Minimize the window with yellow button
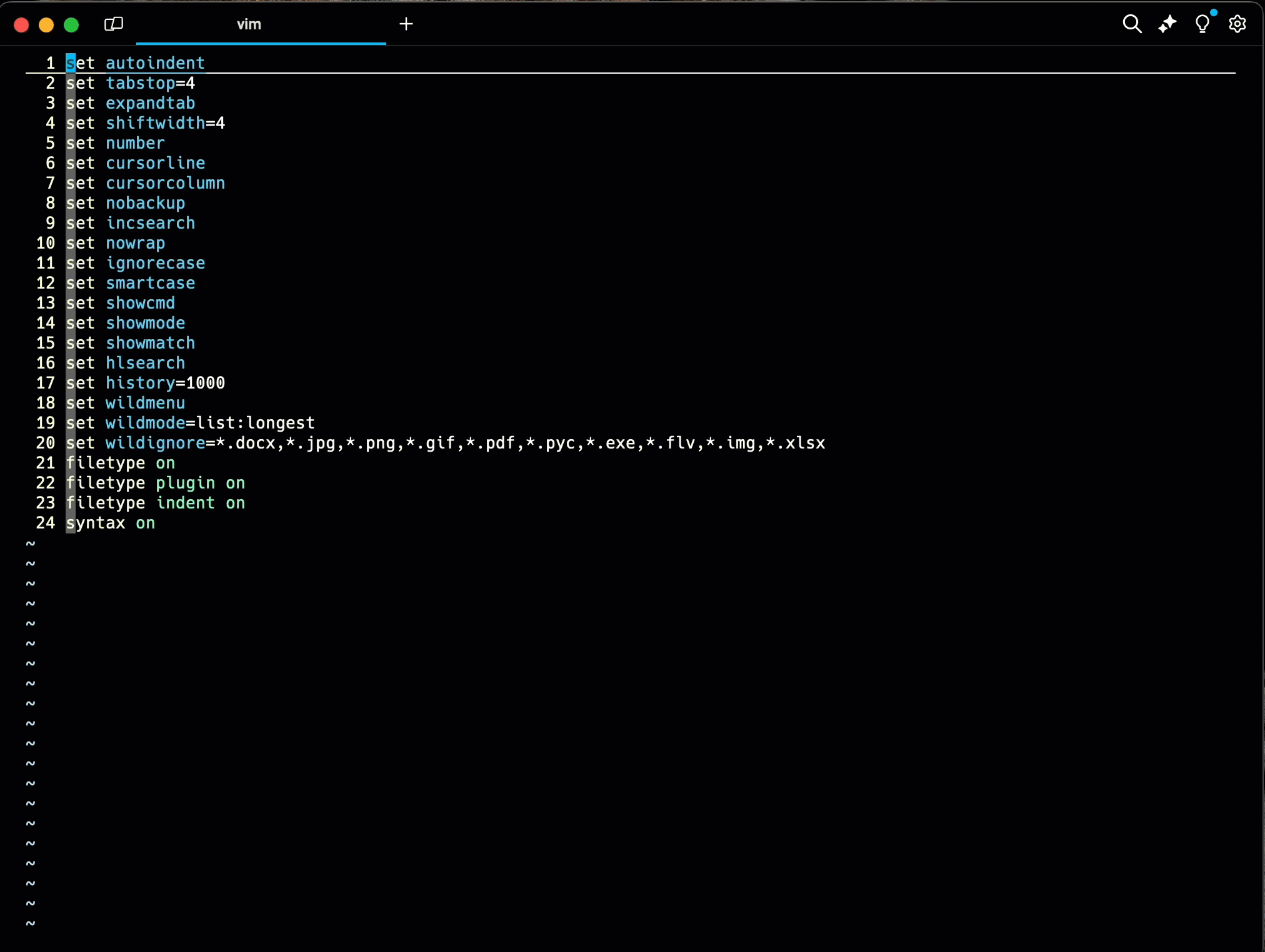Image resolution: width=1265 pixels, height=952 pixels. coord(46,25)
